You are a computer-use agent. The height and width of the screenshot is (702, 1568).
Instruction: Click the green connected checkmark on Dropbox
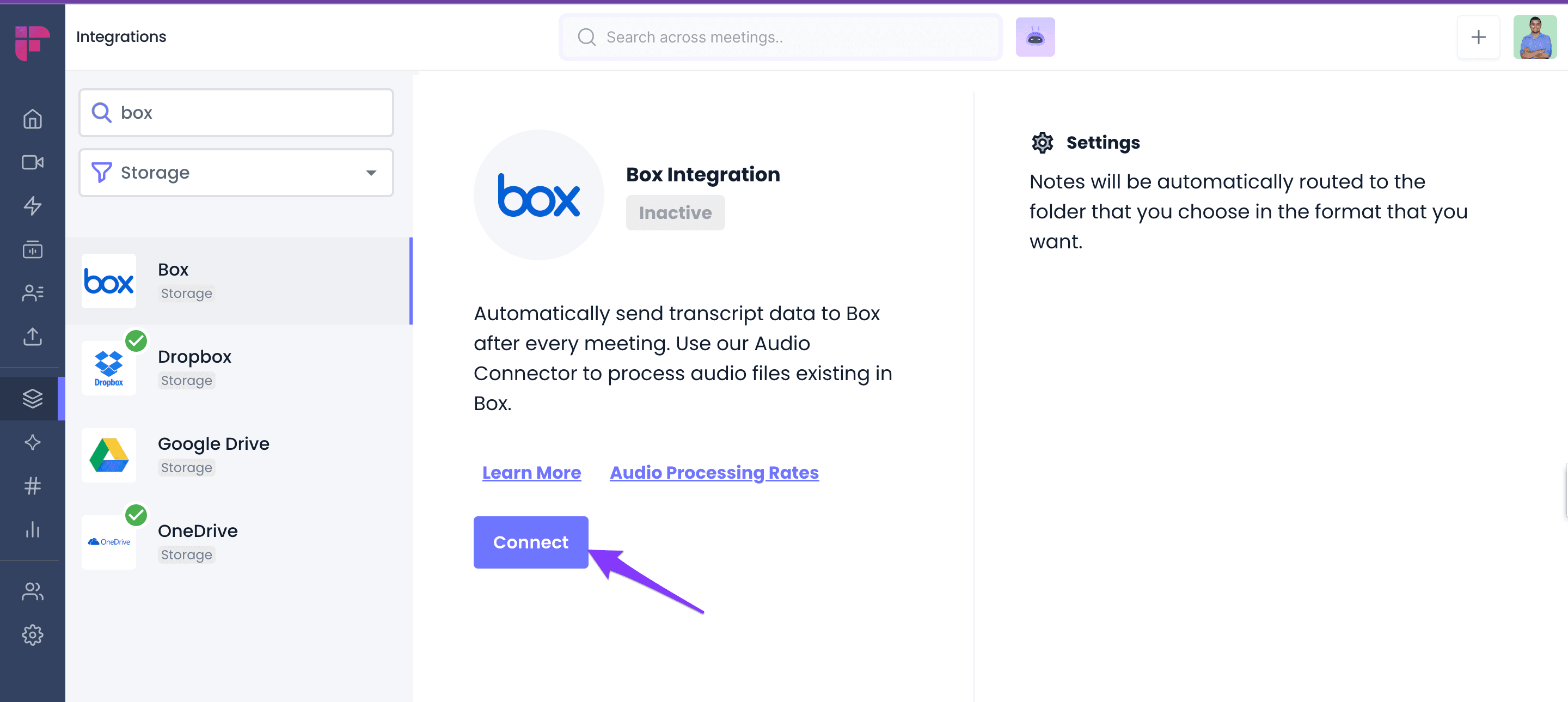pyautogui.click(x=136, y=341)
